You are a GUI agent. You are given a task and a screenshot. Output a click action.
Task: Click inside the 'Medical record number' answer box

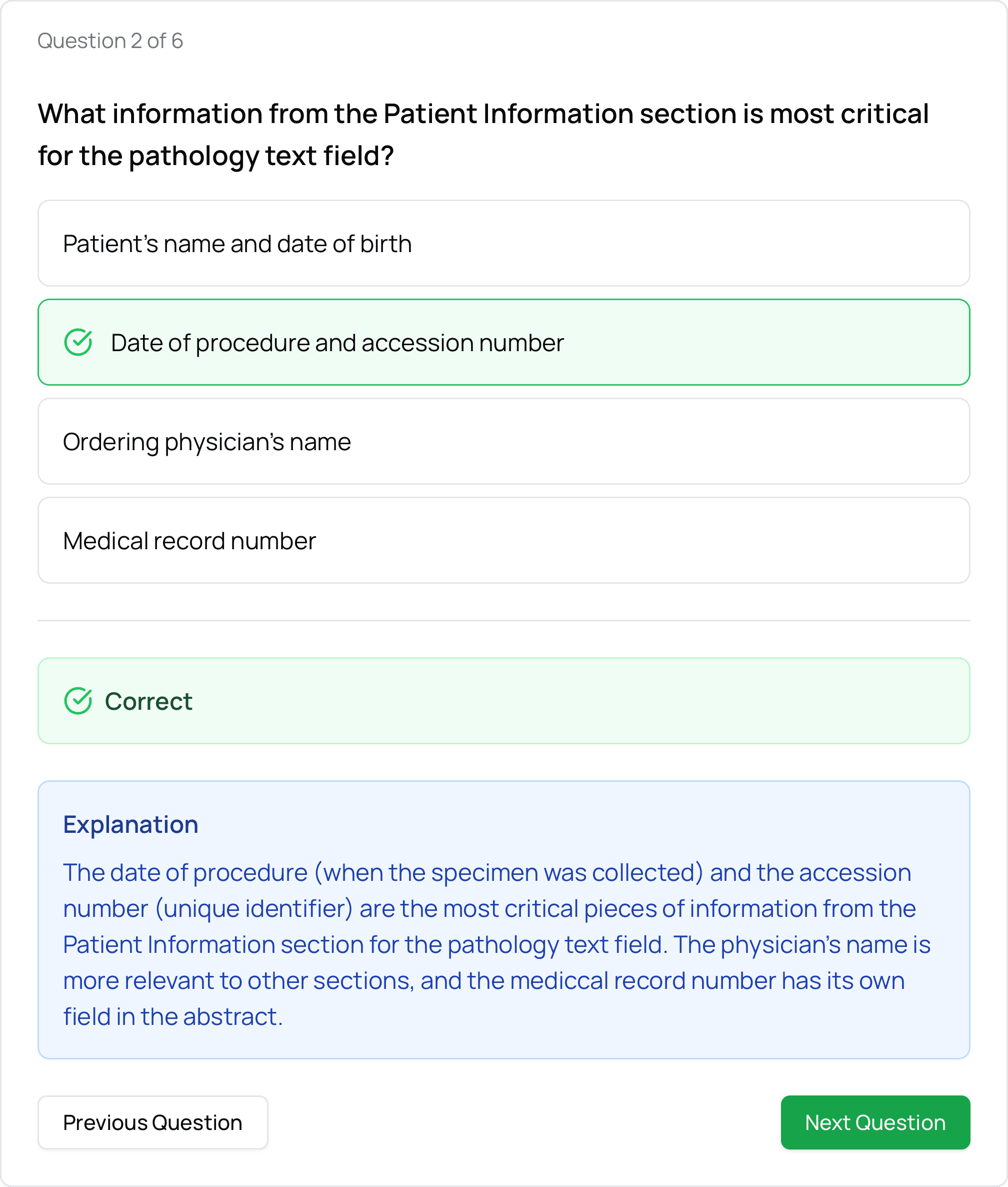click(504, 540)
